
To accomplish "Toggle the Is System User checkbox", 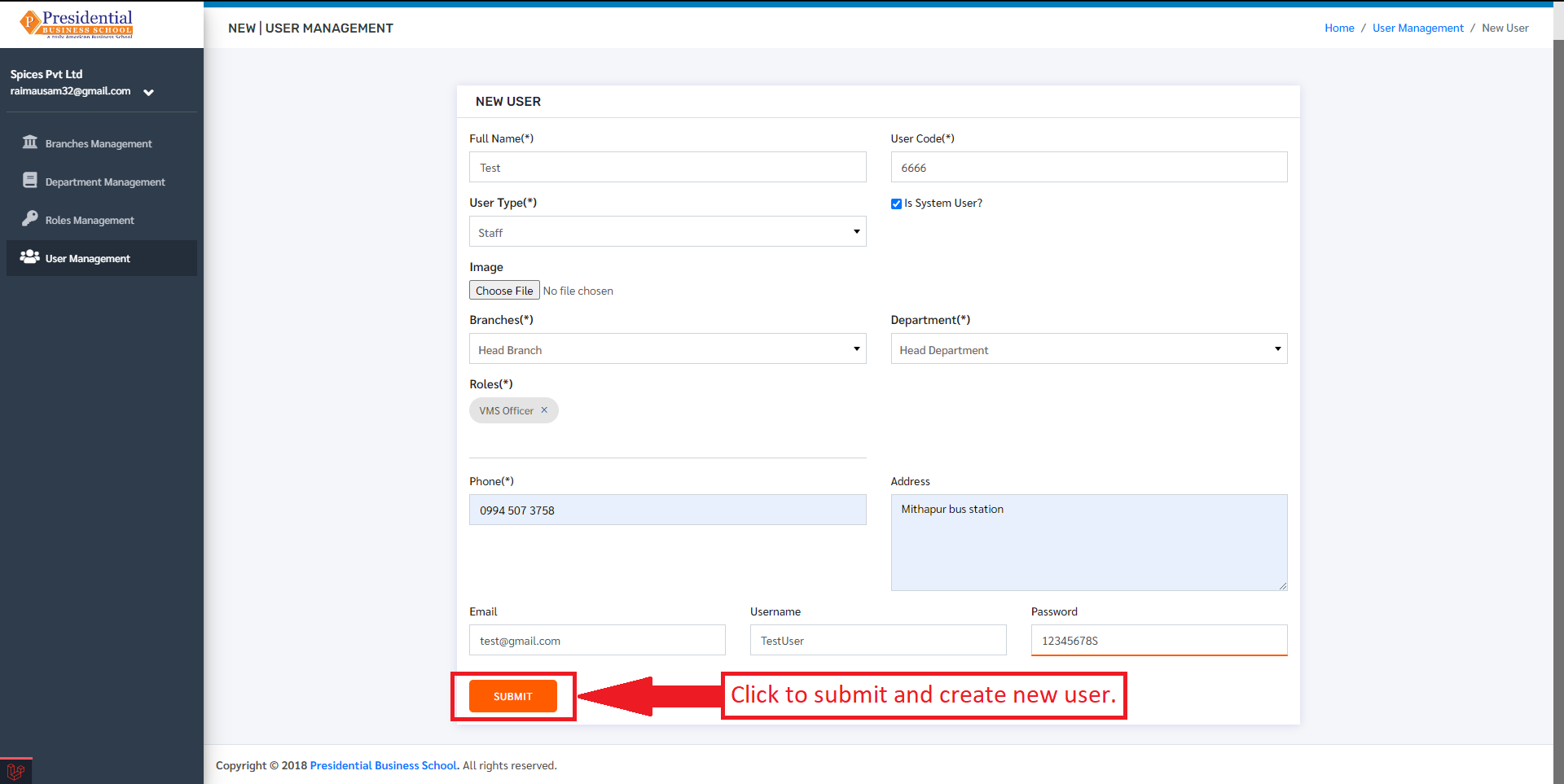I will pos(896,204).
